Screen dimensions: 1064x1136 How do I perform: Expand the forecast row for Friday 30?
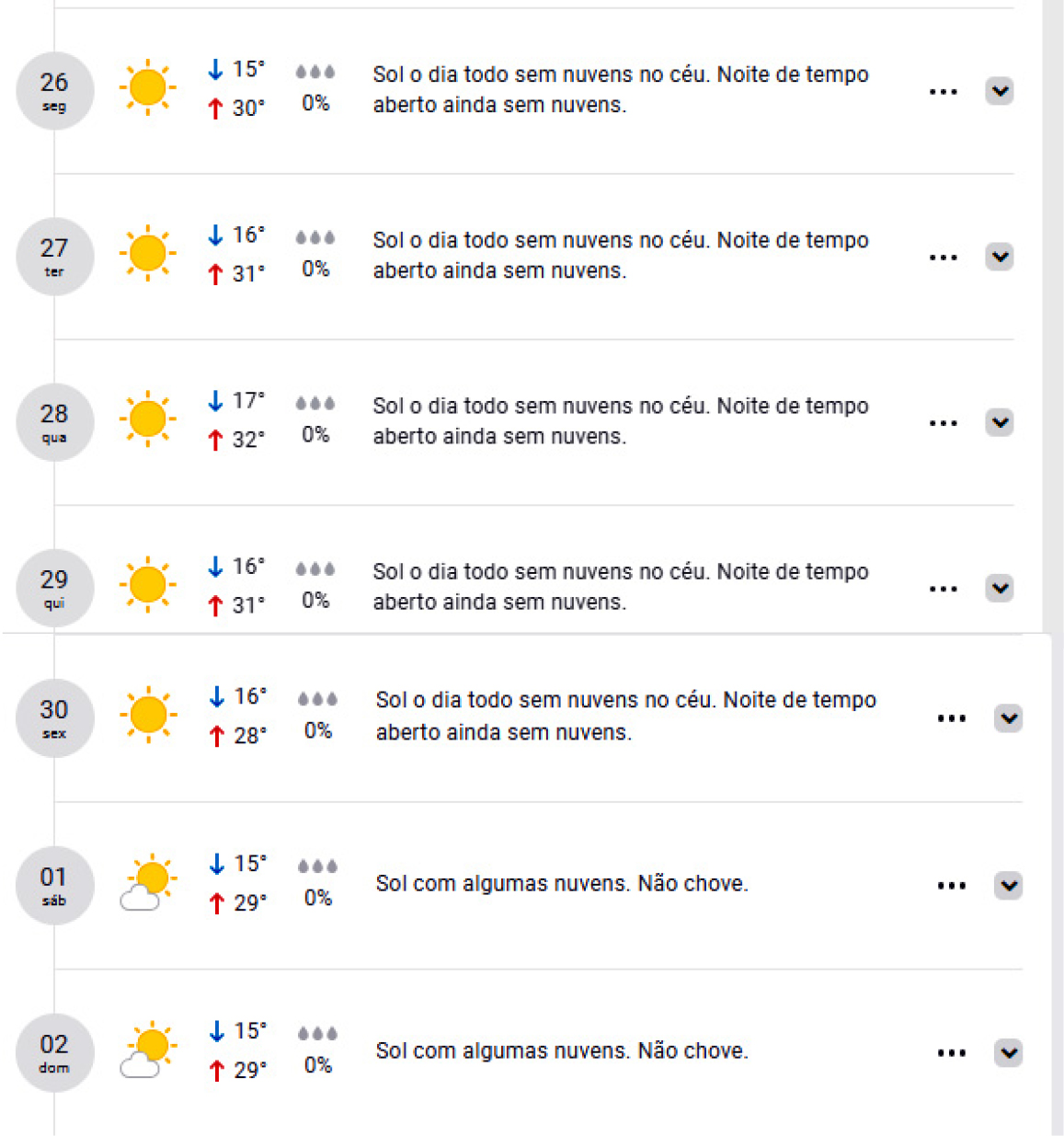click(1009, 718)
